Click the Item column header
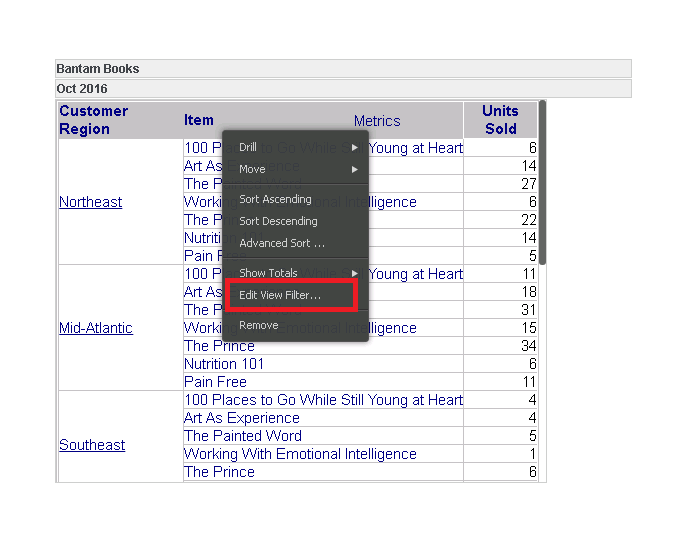The height and width of the screenshot is (545, 690). pos(198,120)
